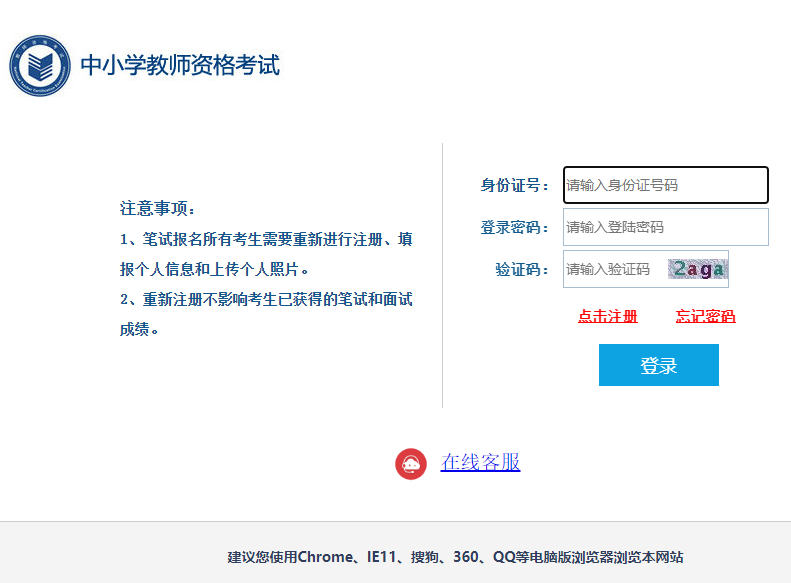Click the 身份证号 field label
Image resolution: width=791 pixels, height=583 pixels.
click(x=514, y=185)
